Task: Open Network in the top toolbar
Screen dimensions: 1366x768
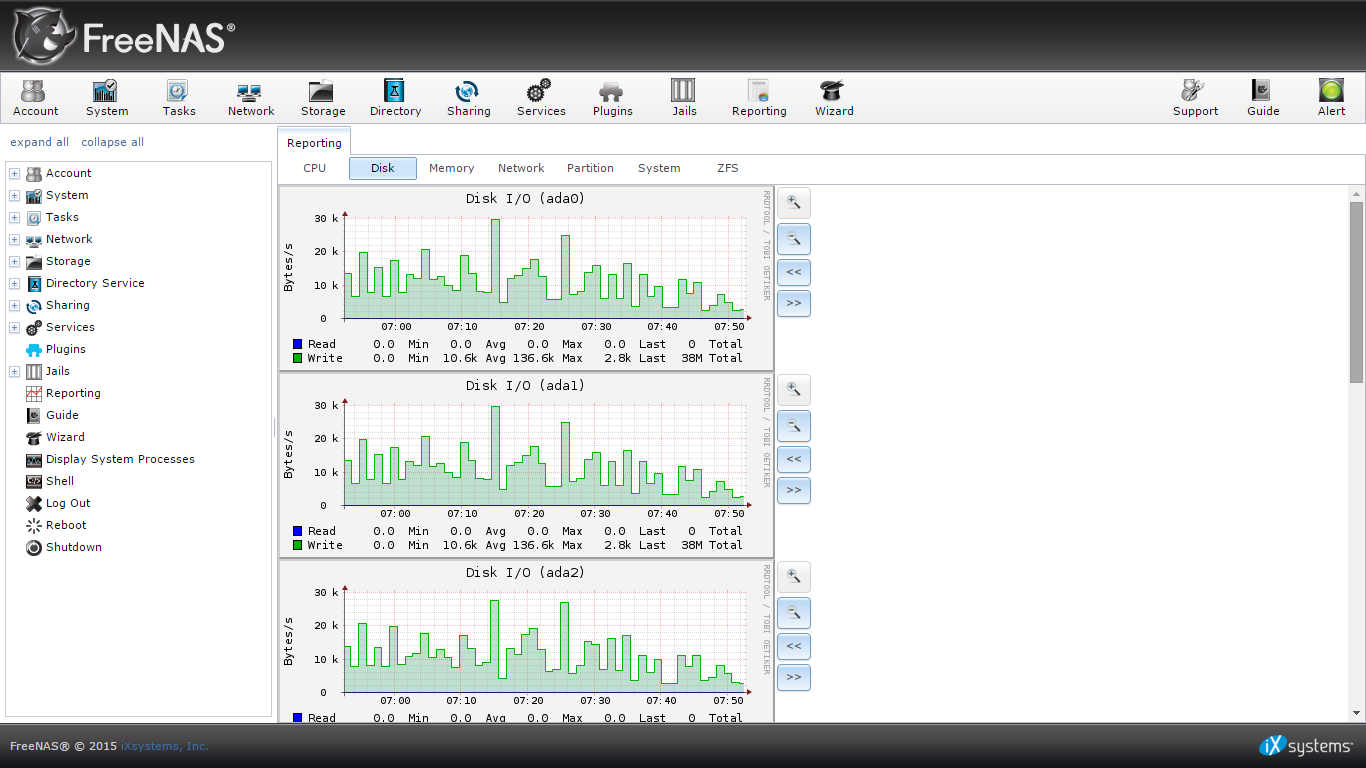Action: tap(250, 98)
